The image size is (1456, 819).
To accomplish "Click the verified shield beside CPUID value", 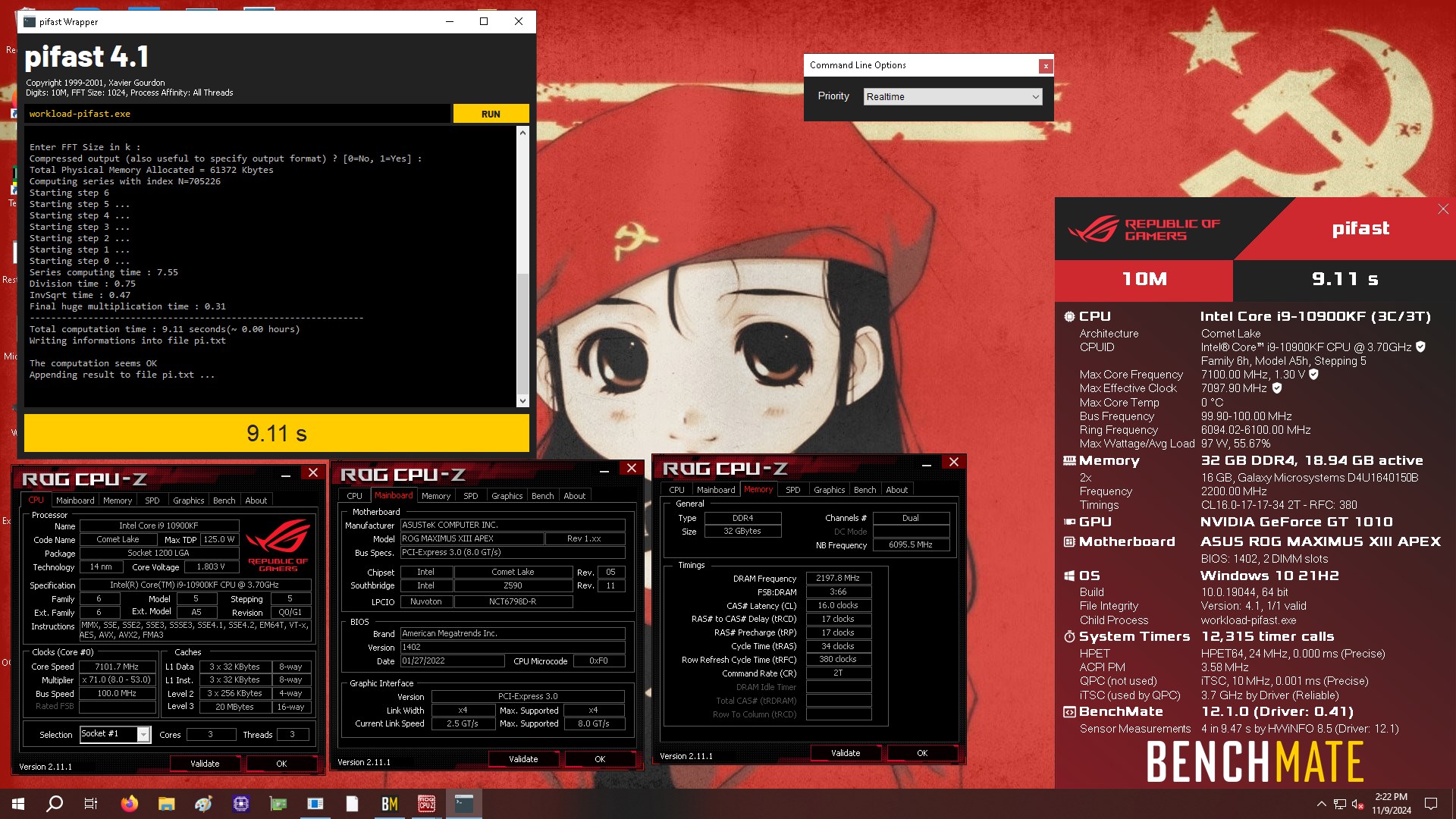I will (1420, 347).
